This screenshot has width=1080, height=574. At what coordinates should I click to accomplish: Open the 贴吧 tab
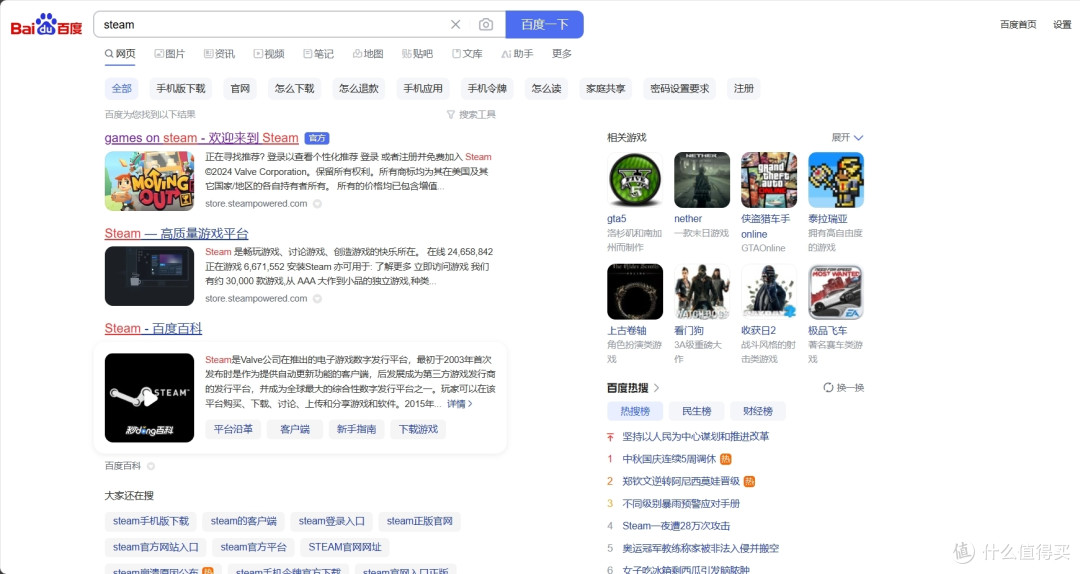coord(417,54)
